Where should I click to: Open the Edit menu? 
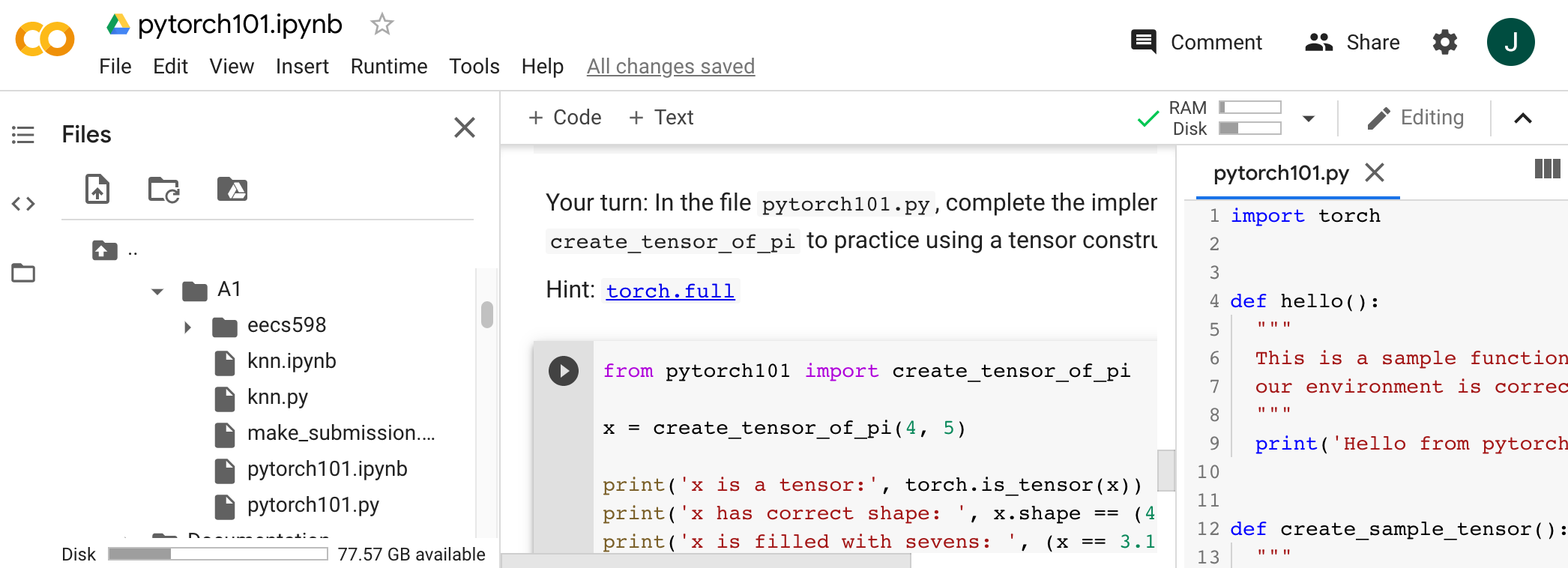(170, 67)
